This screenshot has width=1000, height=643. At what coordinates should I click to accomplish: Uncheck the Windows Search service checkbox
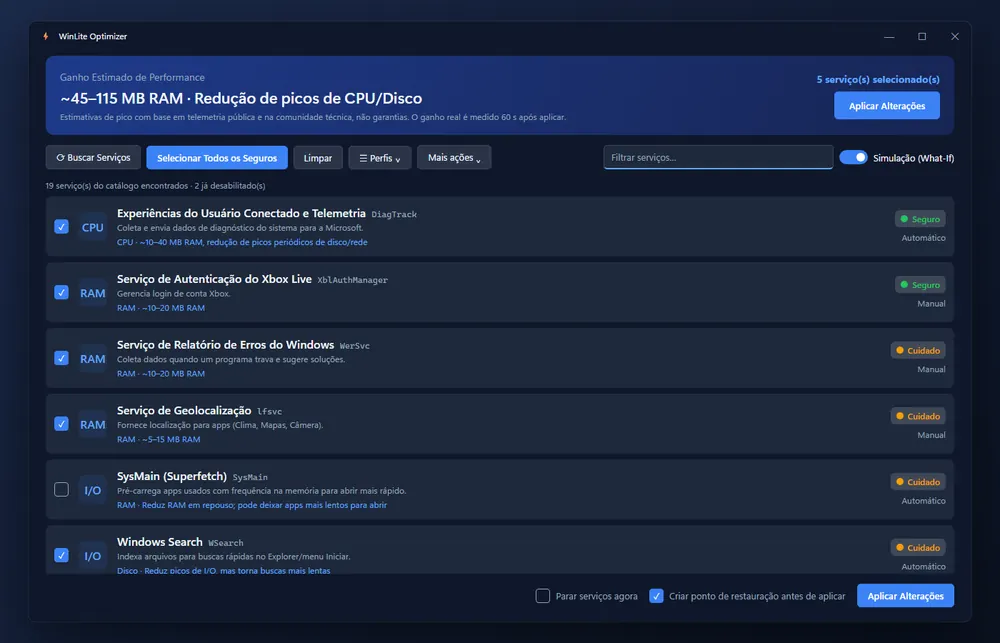click(x=61, y=555)
